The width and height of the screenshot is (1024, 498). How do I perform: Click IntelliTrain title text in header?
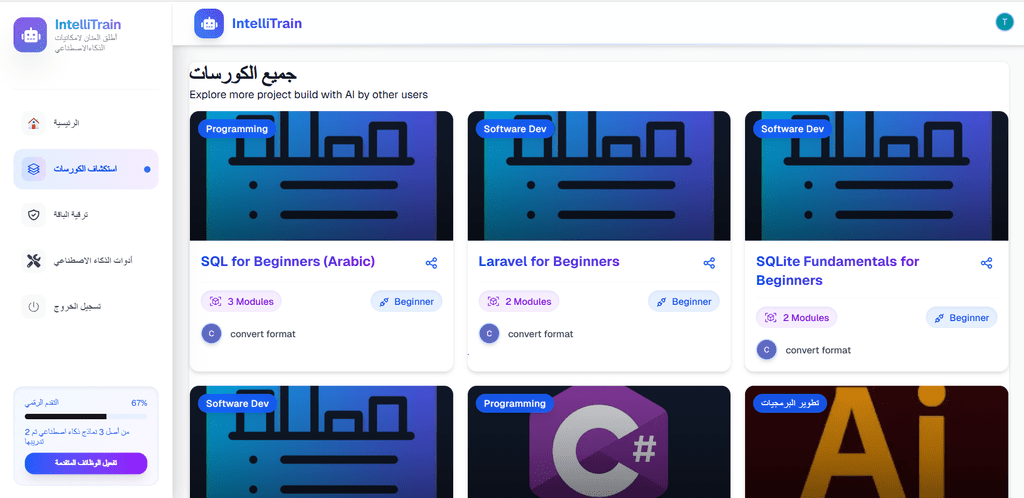click(267, 23)
